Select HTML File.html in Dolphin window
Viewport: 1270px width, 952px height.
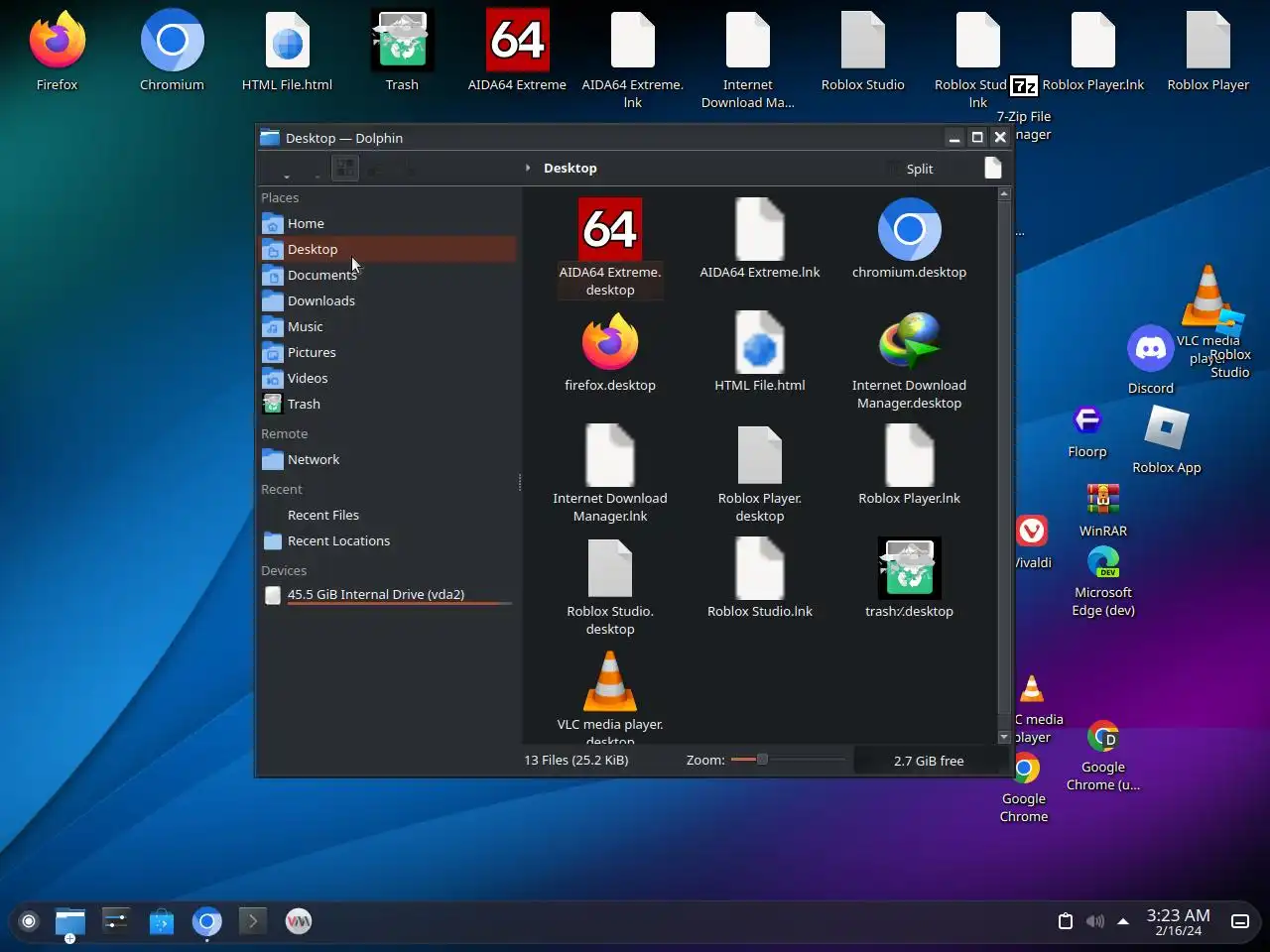760,352
